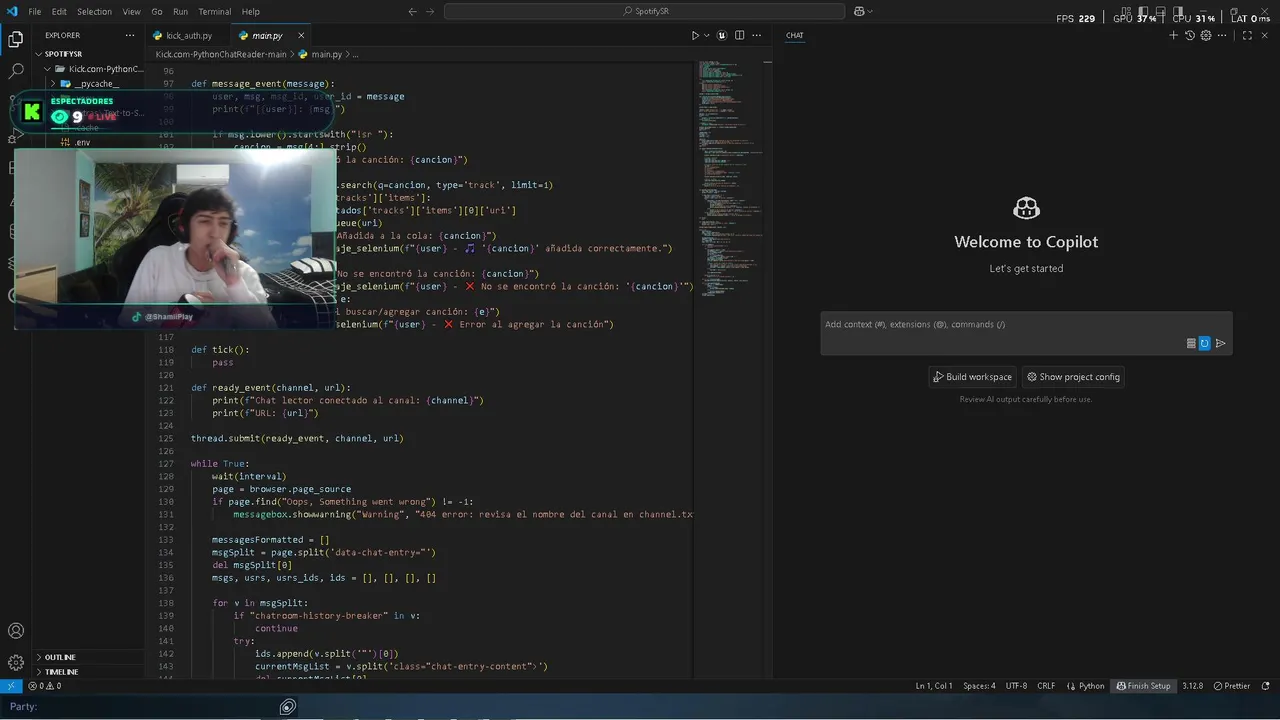Click Show project config button
Image resolution: width=1280 pixels, height=720 pixels.
click(x=1073, y=377)
